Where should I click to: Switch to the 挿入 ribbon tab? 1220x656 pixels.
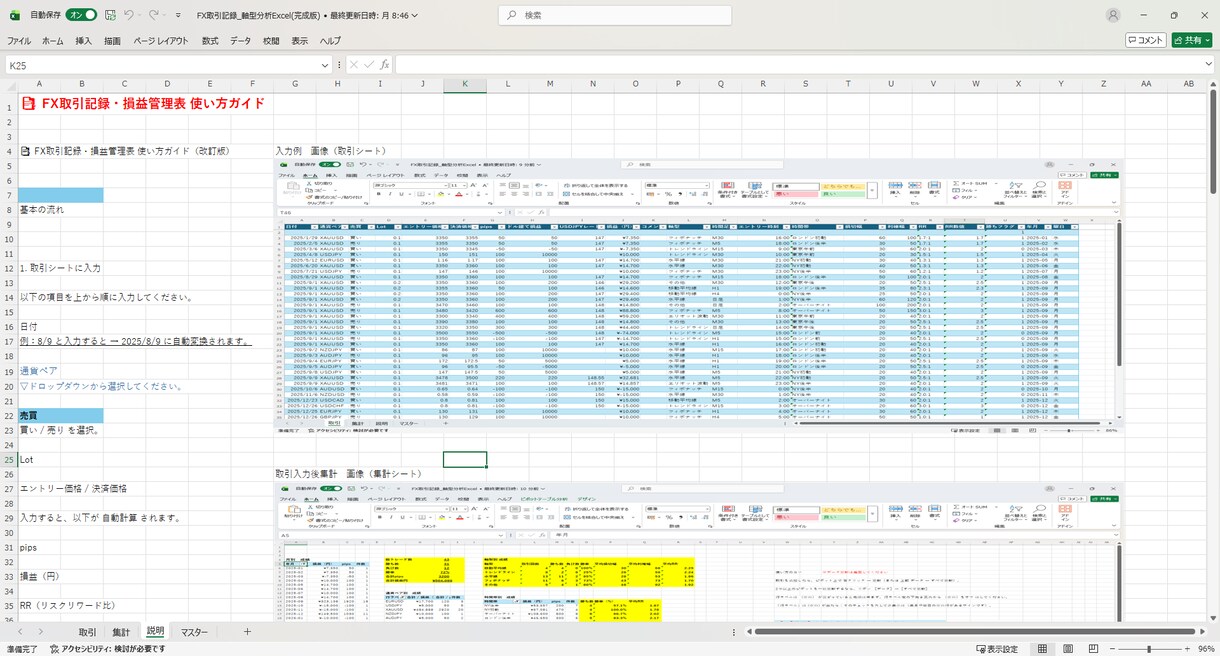click(83, 41)
